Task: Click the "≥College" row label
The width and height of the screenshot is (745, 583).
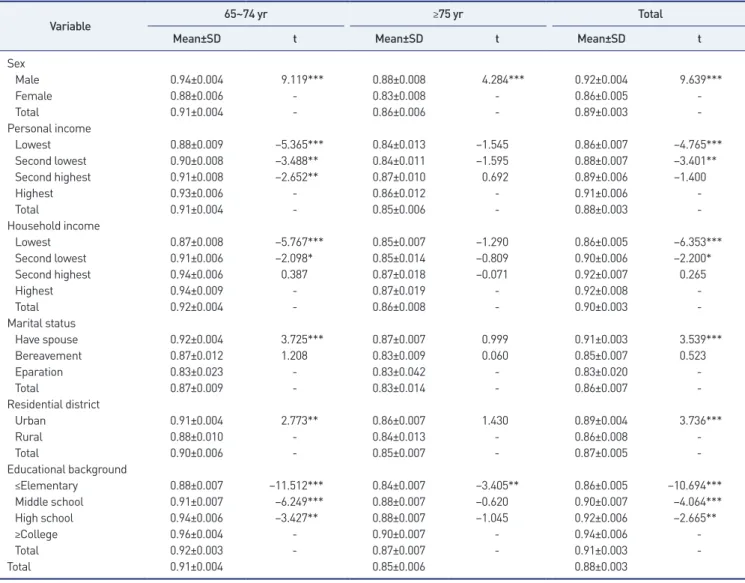Action: click(36, 535)
